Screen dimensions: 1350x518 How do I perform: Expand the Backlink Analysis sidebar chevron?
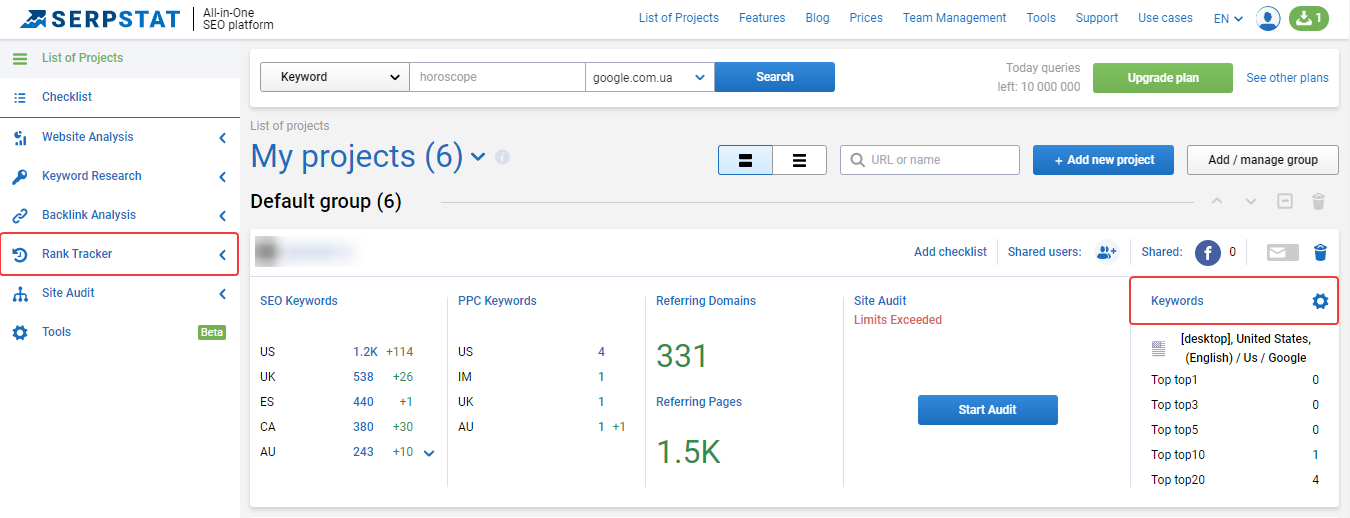[223, 215]
